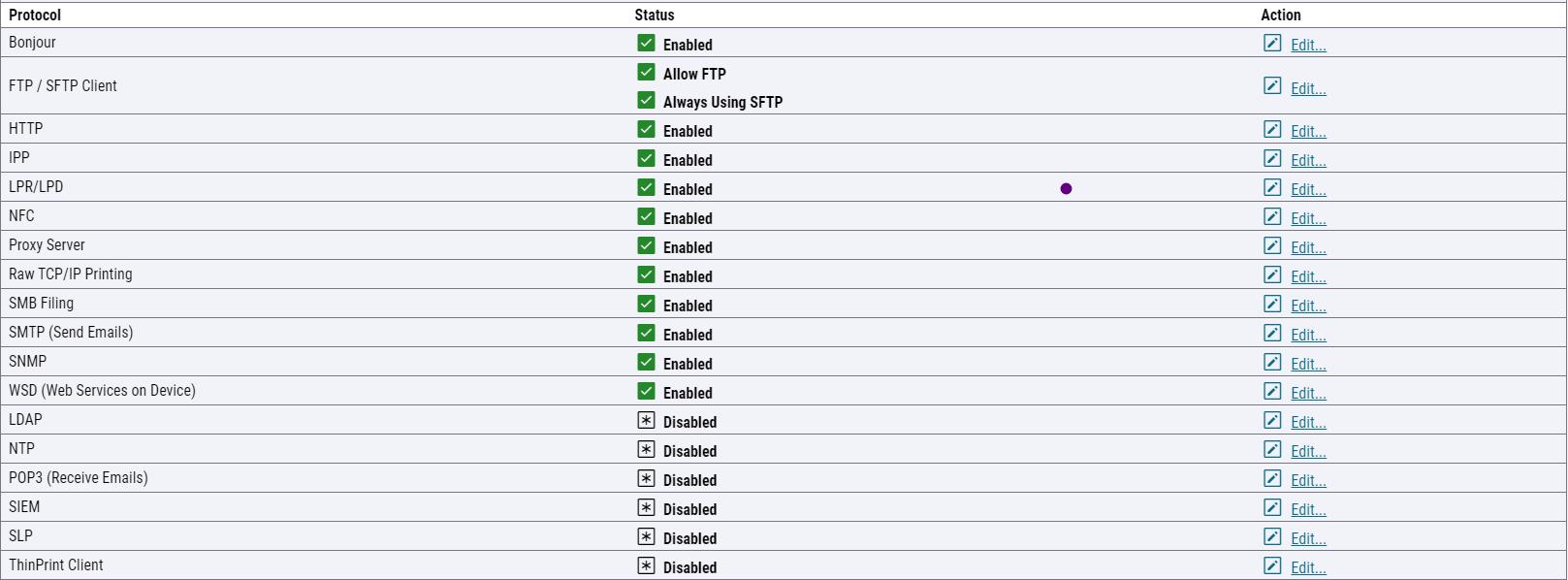Open Edit link for SMTP (Send Emails)
The width and height of the screenshot is (1568, 580).
pyautogui.click(x=1308, y=335)
